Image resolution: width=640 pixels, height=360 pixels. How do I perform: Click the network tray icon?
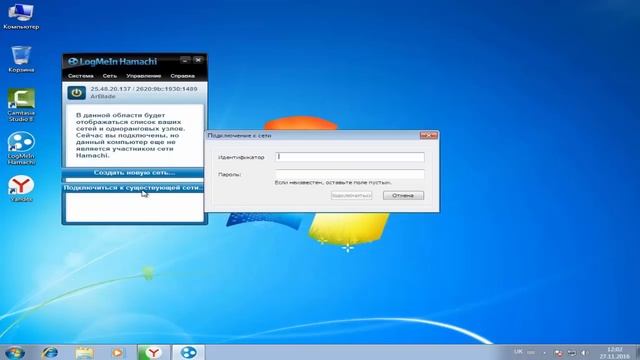571,353
